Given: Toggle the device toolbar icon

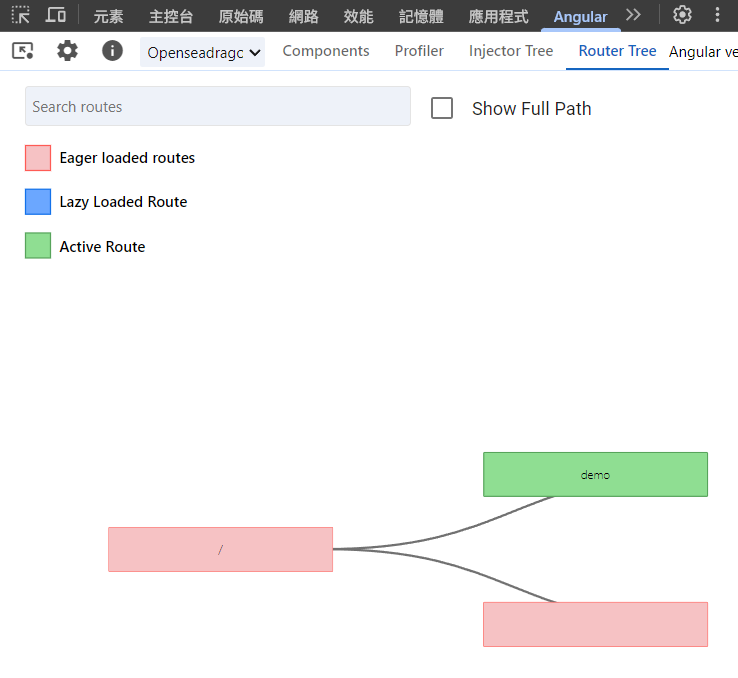Looking at the screenshot, I should pos(56,15).
